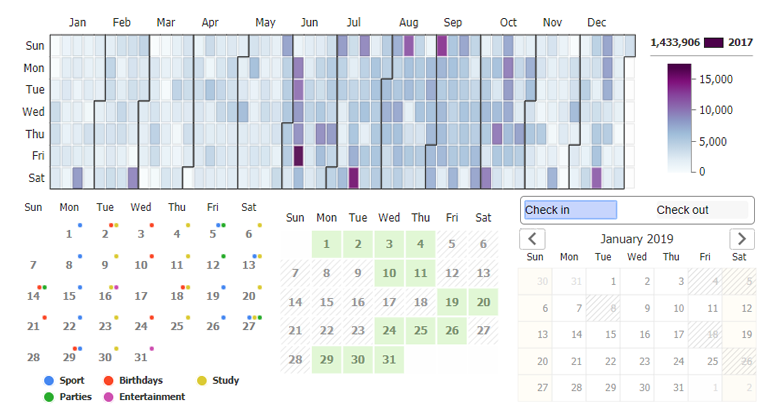The width and height of the screenshot is (768, 420).
Task: Open the January 2019 month title
Action: coord(637,239)
